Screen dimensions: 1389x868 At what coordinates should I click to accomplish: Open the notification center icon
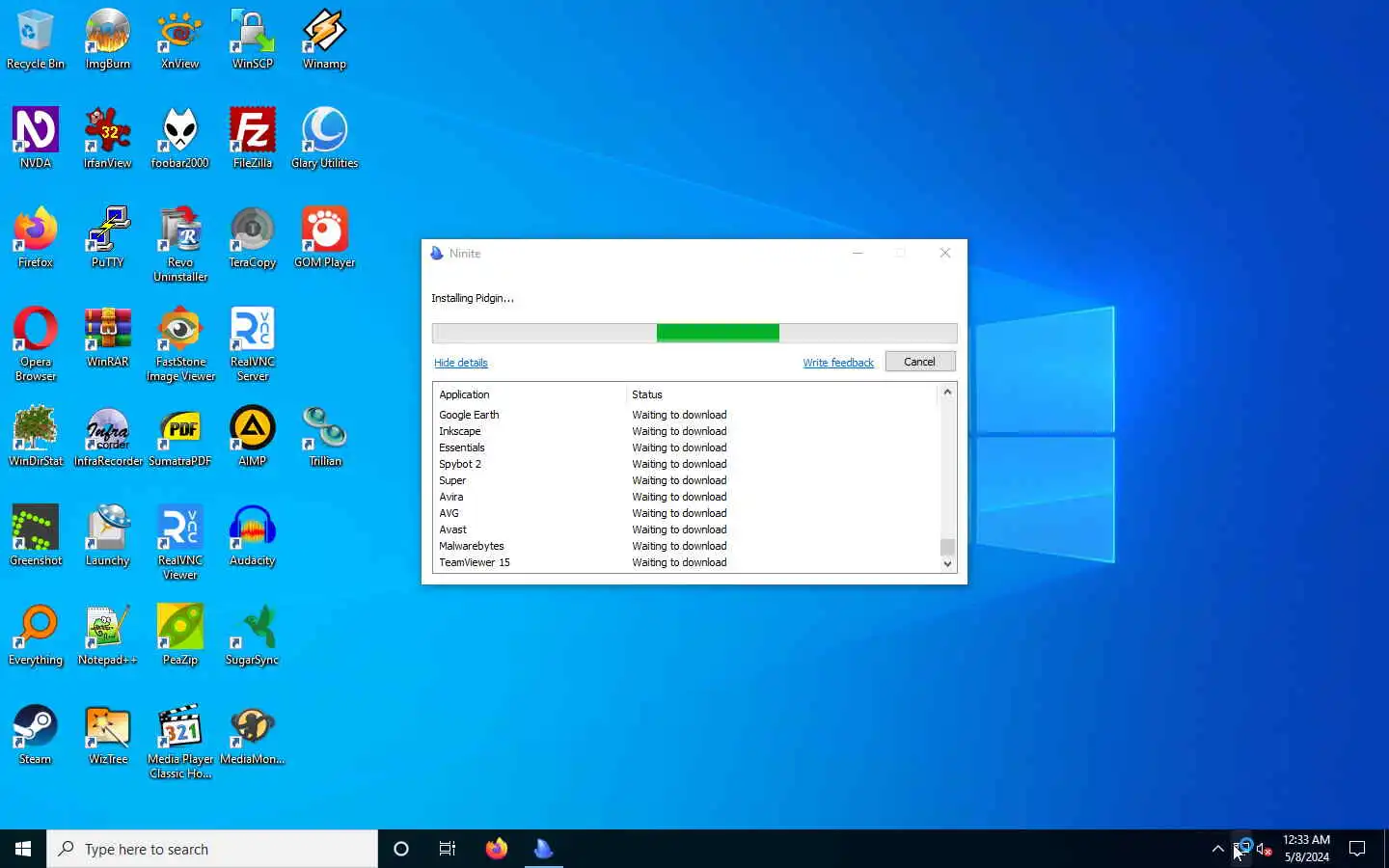point(1357,849)
